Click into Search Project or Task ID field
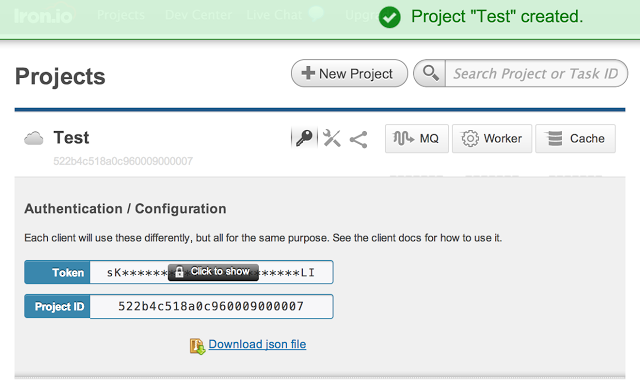 point(536,73)
